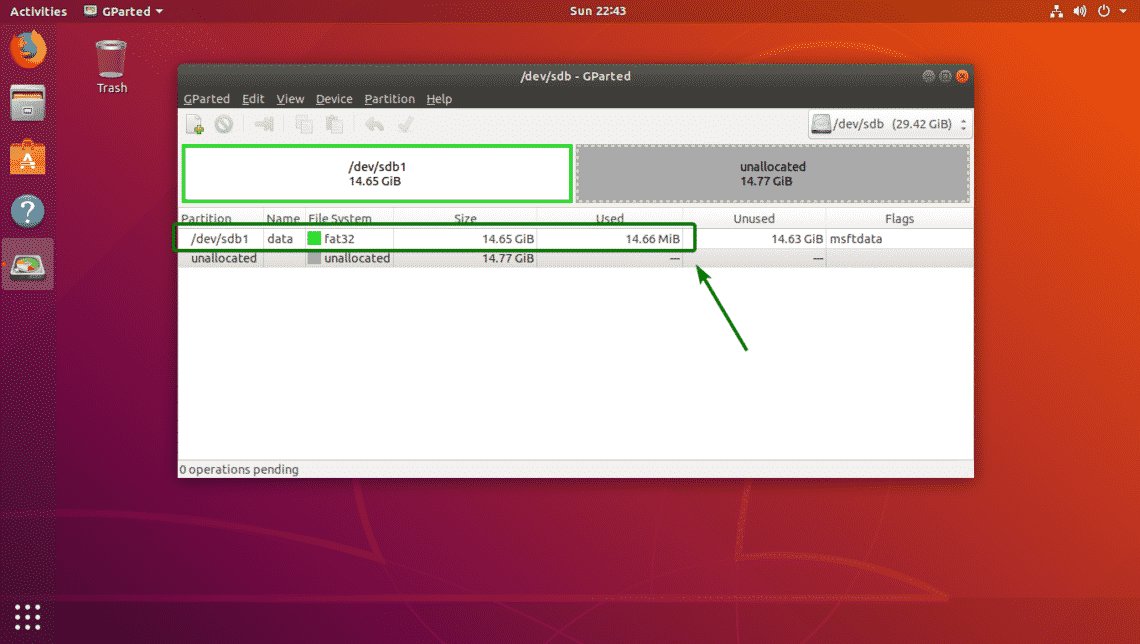Viewport: 1140px width, 644px height.
Task: Open Ubuntu Software from the dock
Action: pyautogui.click(x=28, y=157)
